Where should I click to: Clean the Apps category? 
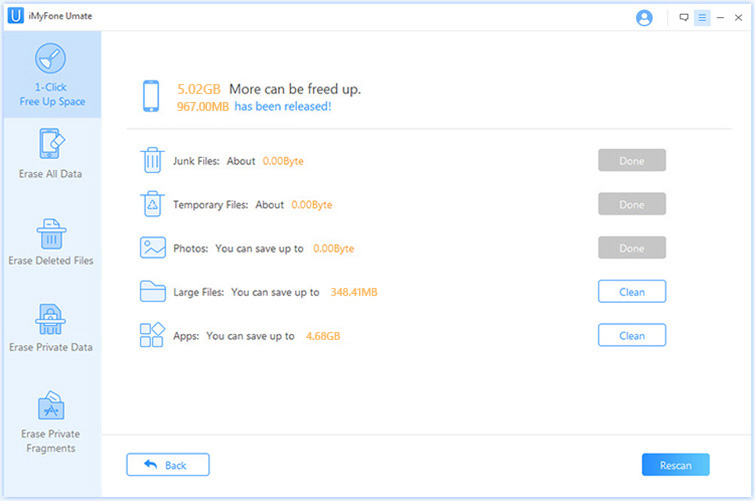tap(632, 335)
